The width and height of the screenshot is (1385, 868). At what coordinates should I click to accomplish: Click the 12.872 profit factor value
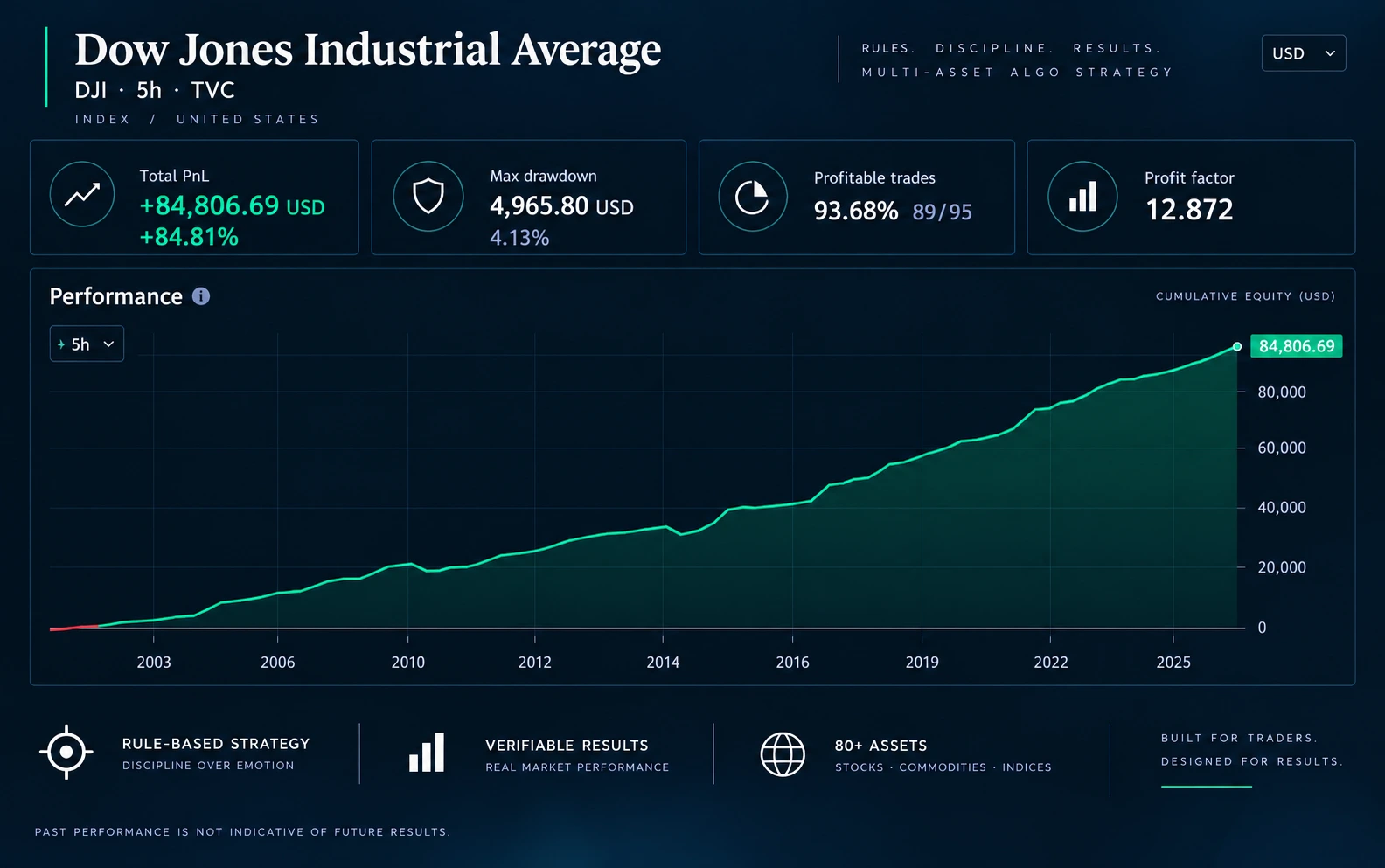[1189, 210]
